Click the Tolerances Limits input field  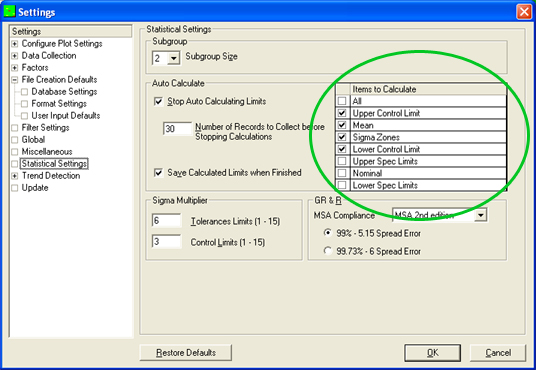(x=166, y=221)
